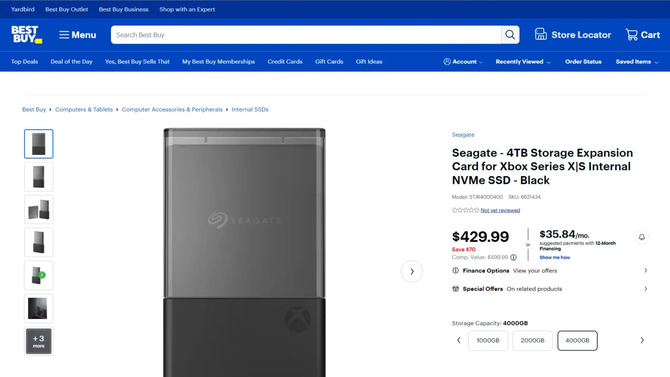Image resolution: width=670 pixels, height=377 pixels.
Task: Open My Best Buy Memberships
Action: (x=218, y=62)
